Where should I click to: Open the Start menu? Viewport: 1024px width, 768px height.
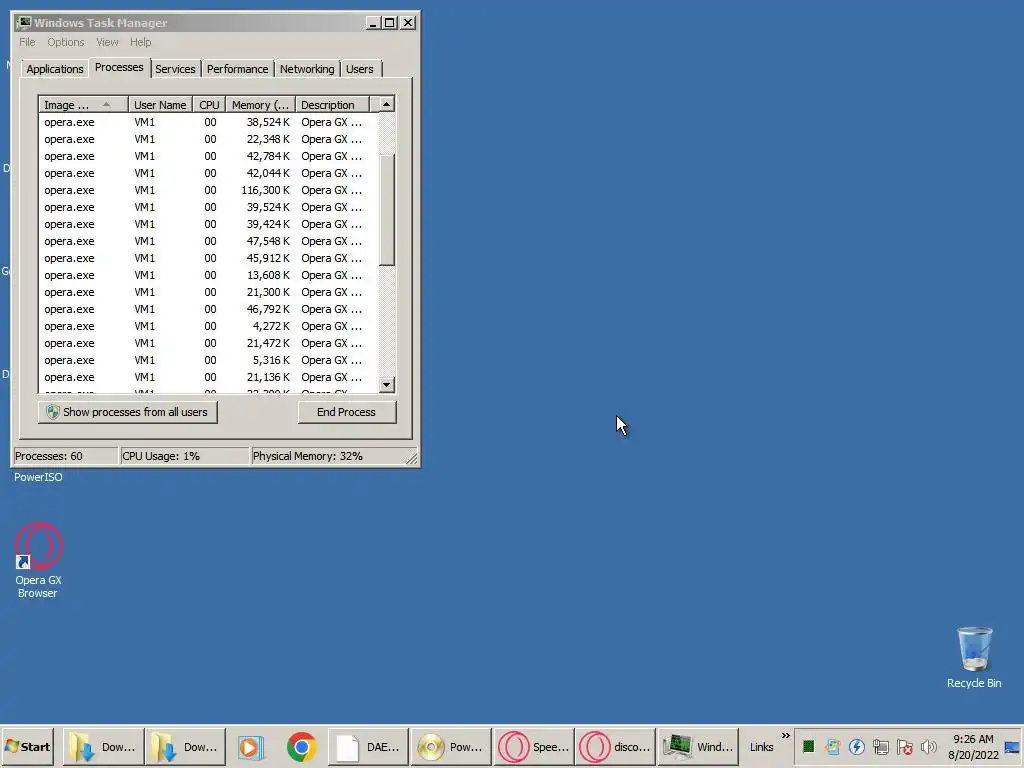coord(27,747)
